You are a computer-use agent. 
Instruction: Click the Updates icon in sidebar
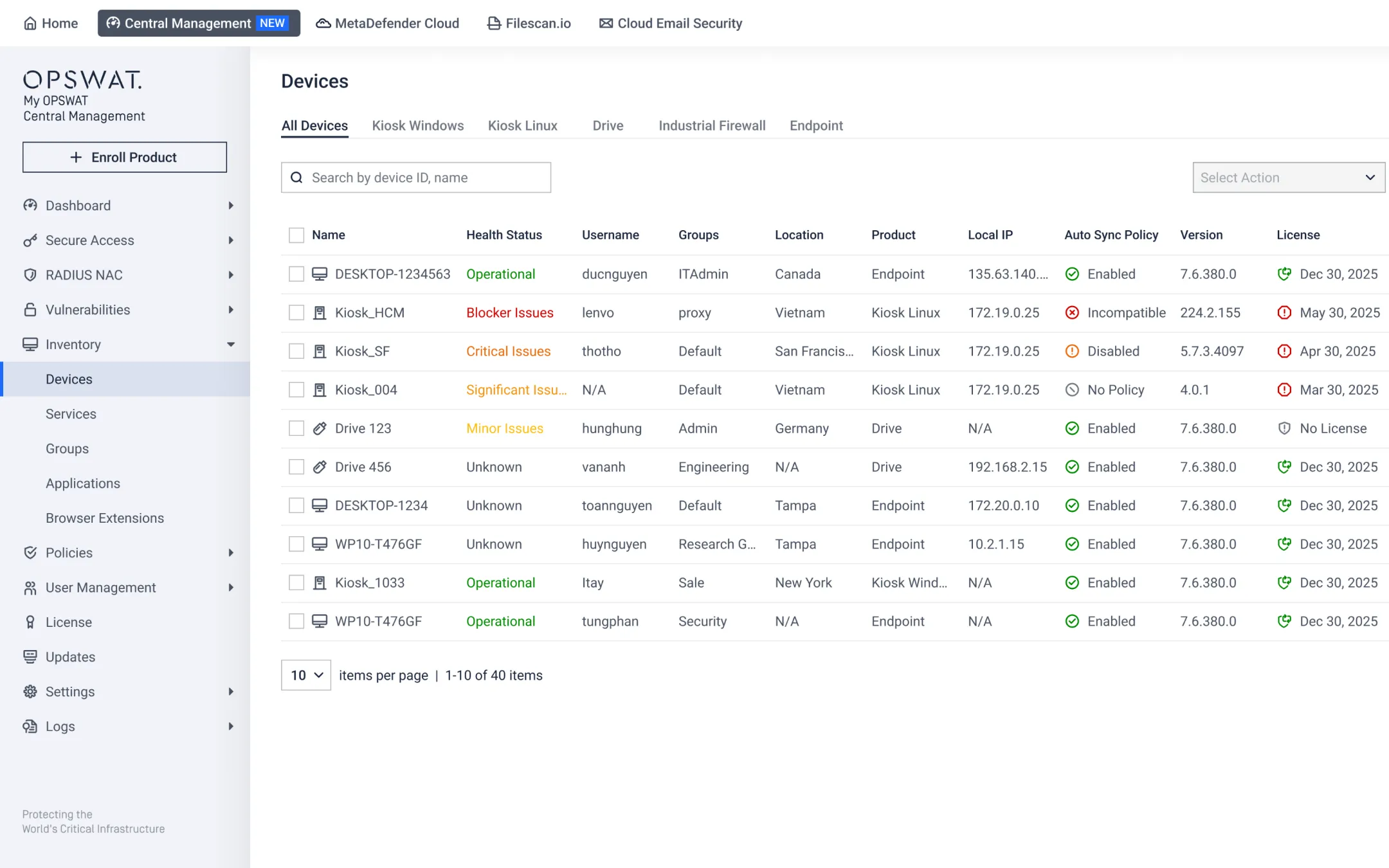coord(30,656)
